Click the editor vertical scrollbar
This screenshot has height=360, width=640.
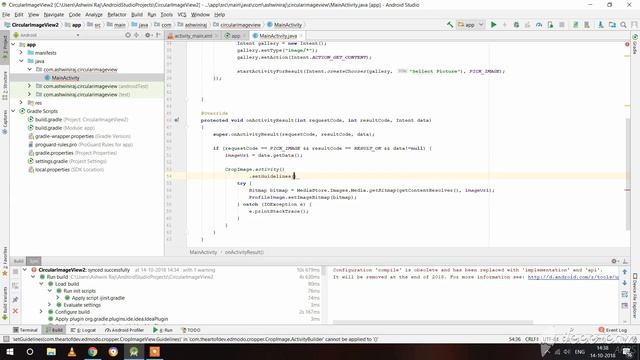(x=627, y=173)
